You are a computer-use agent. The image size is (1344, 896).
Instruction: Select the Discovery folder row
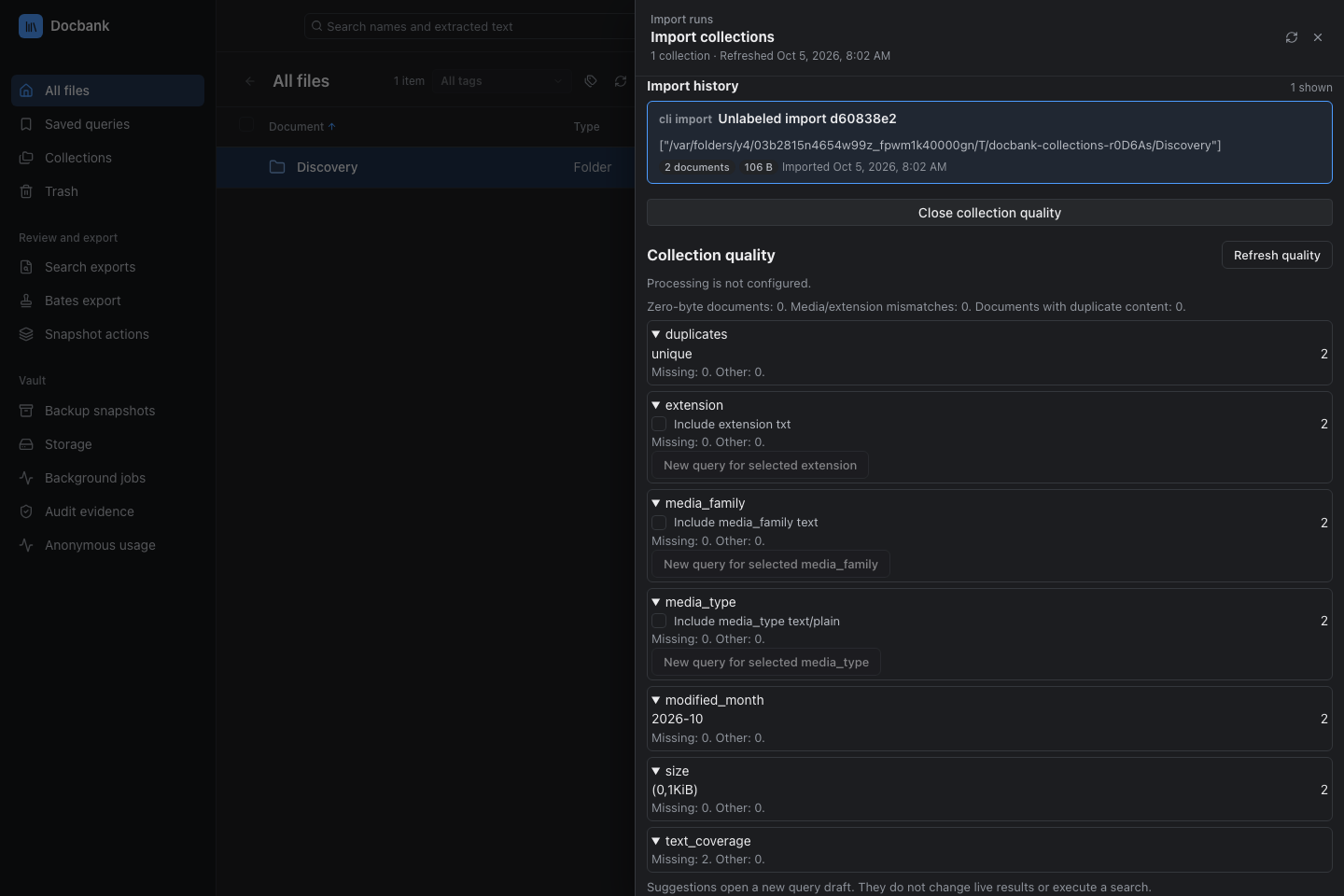pyautogui.click(x=426, y=167)
